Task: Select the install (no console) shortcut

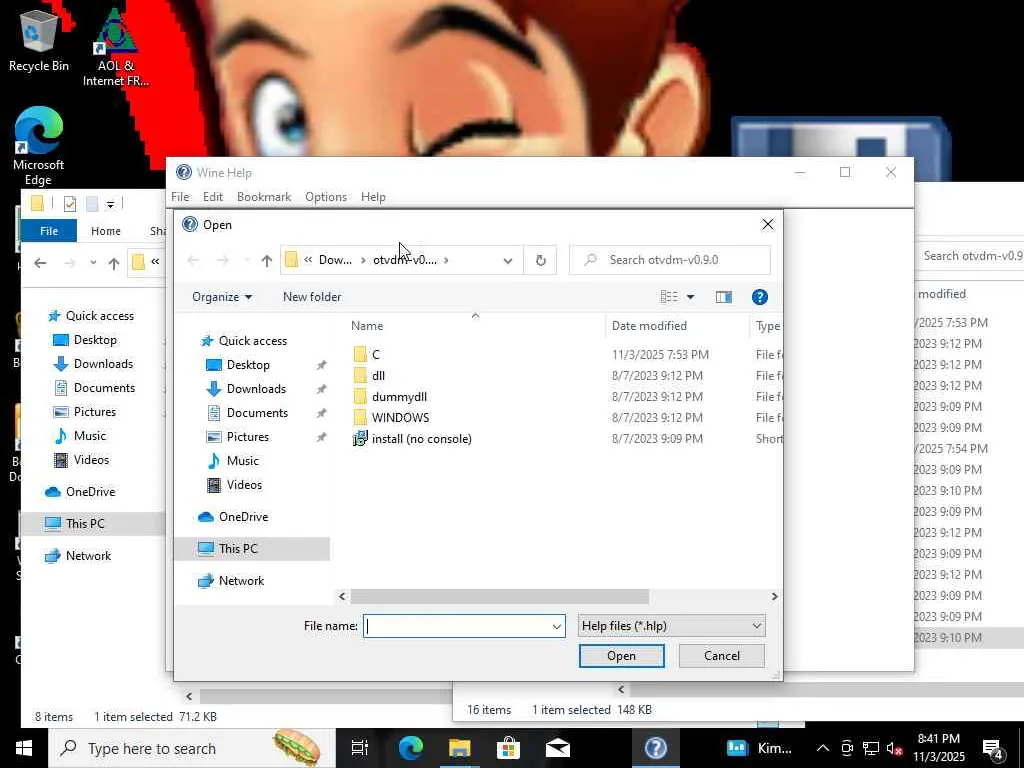Action: [421, 439]
